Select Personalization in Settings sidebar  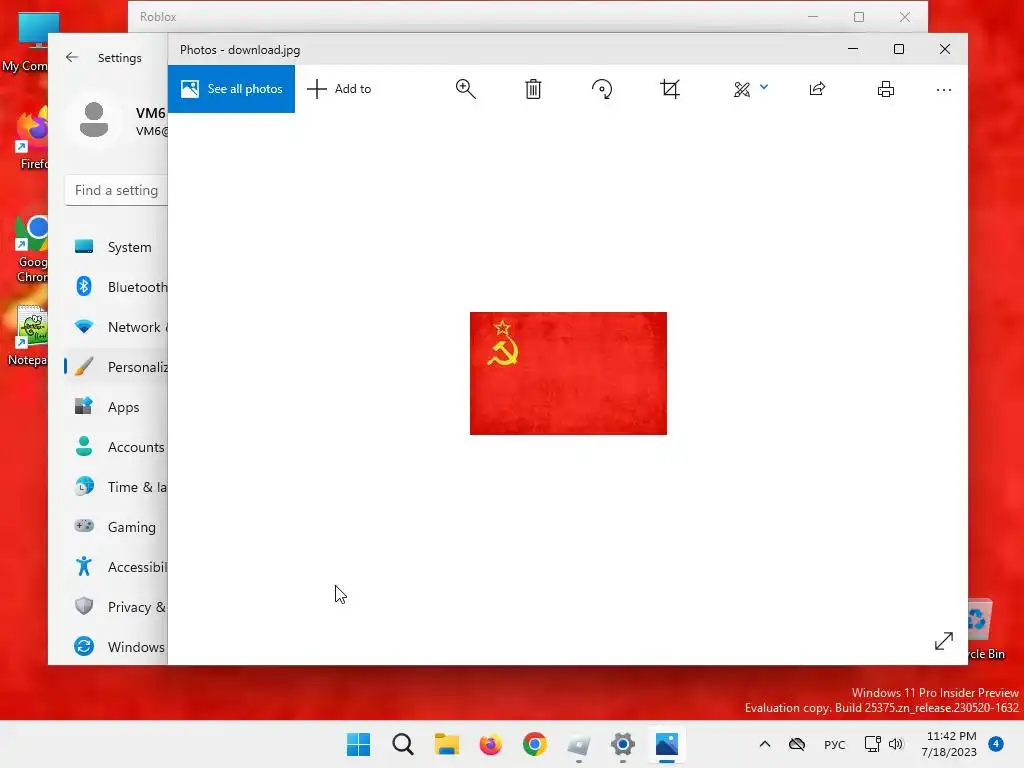click(116, 366)
